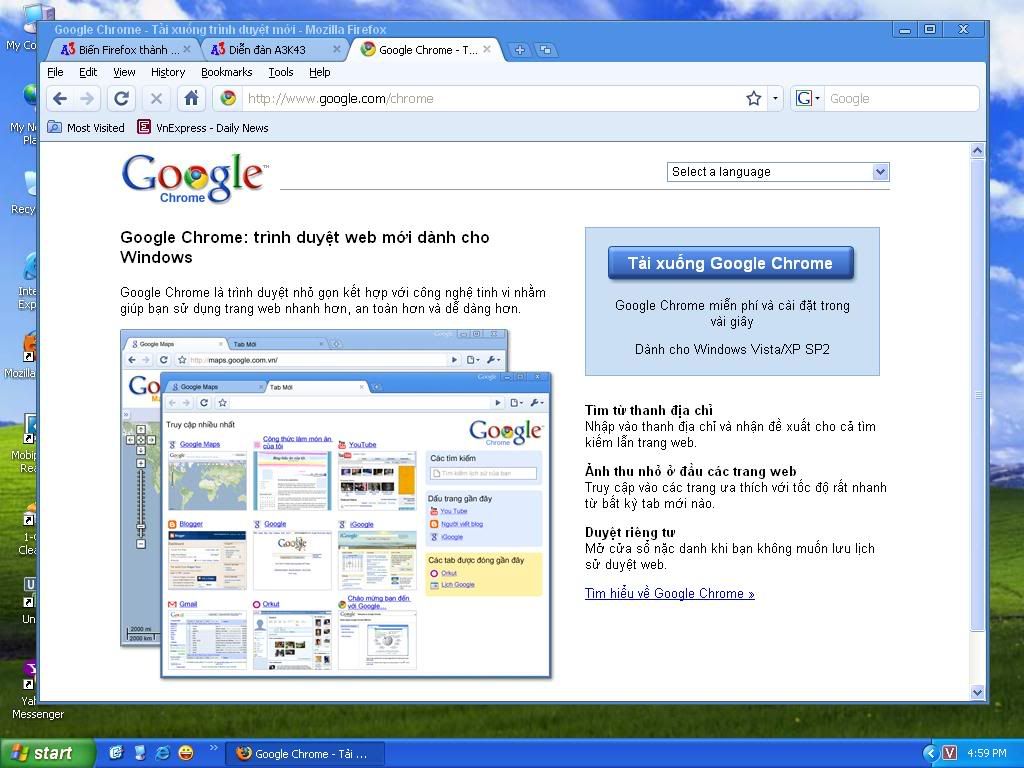
Task: Follow the Tìm hiểu về Google Chrome link
Action: pos(669,594)
